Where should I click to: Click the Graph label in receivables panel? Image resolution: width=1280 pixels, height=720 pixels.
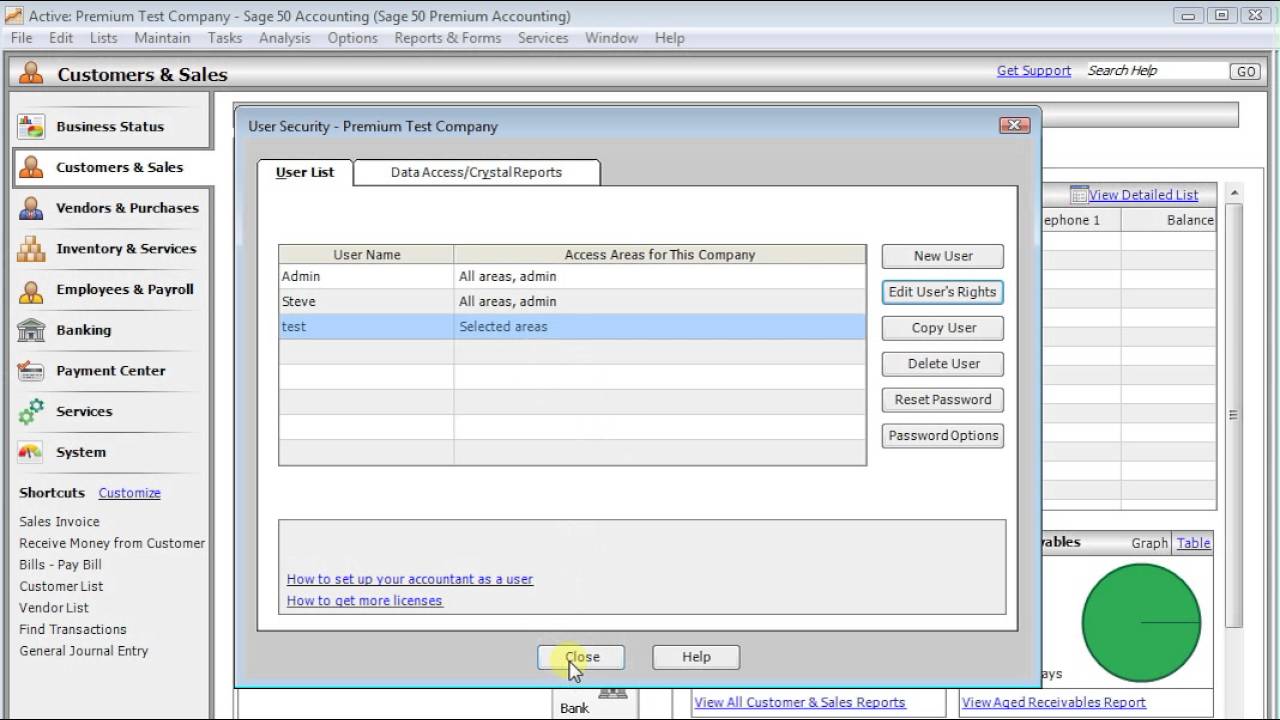(x=1149, y=543)
